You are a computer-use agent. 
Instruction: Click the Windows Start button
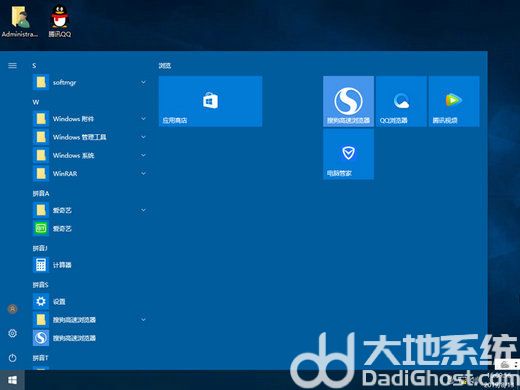[12, 380]
